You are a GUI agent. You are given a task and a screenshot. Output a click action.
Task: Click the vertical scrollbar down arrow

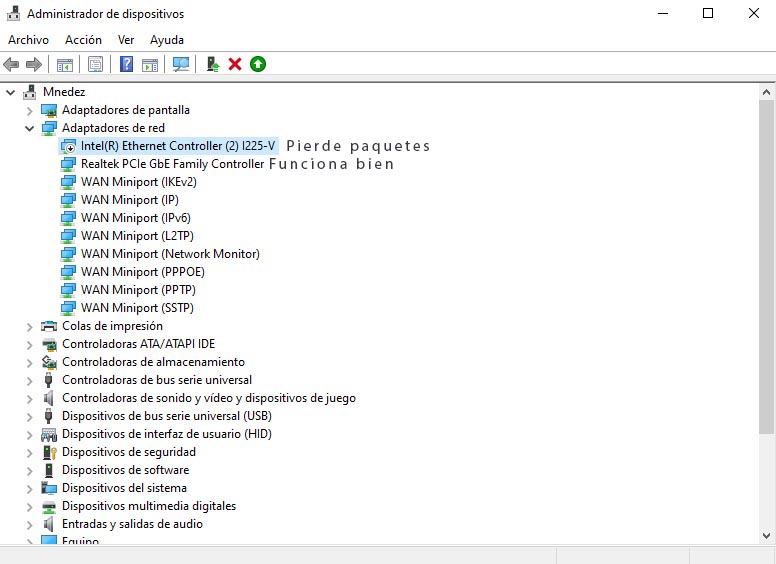pyautogui.click(x=767, y=536)
